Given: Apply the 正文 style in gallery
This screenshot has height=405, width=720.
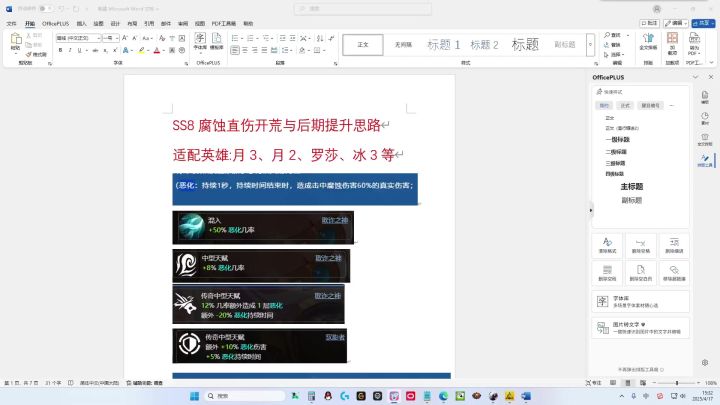Looking at the screenshot, I should pos(363,45).
